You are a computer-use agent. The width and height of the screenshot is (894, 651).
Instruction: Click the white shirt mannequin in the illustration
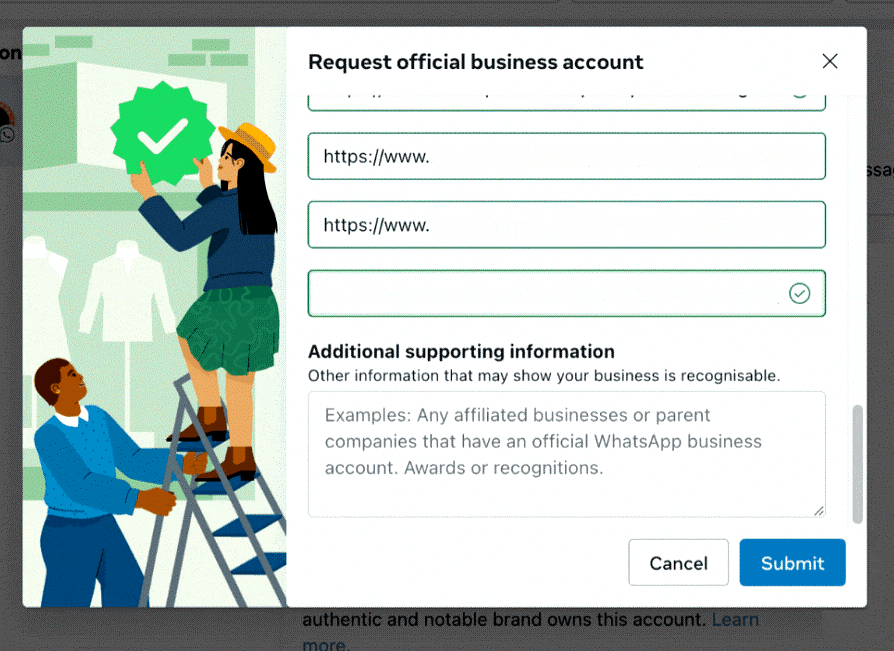[x=127, y=291]
